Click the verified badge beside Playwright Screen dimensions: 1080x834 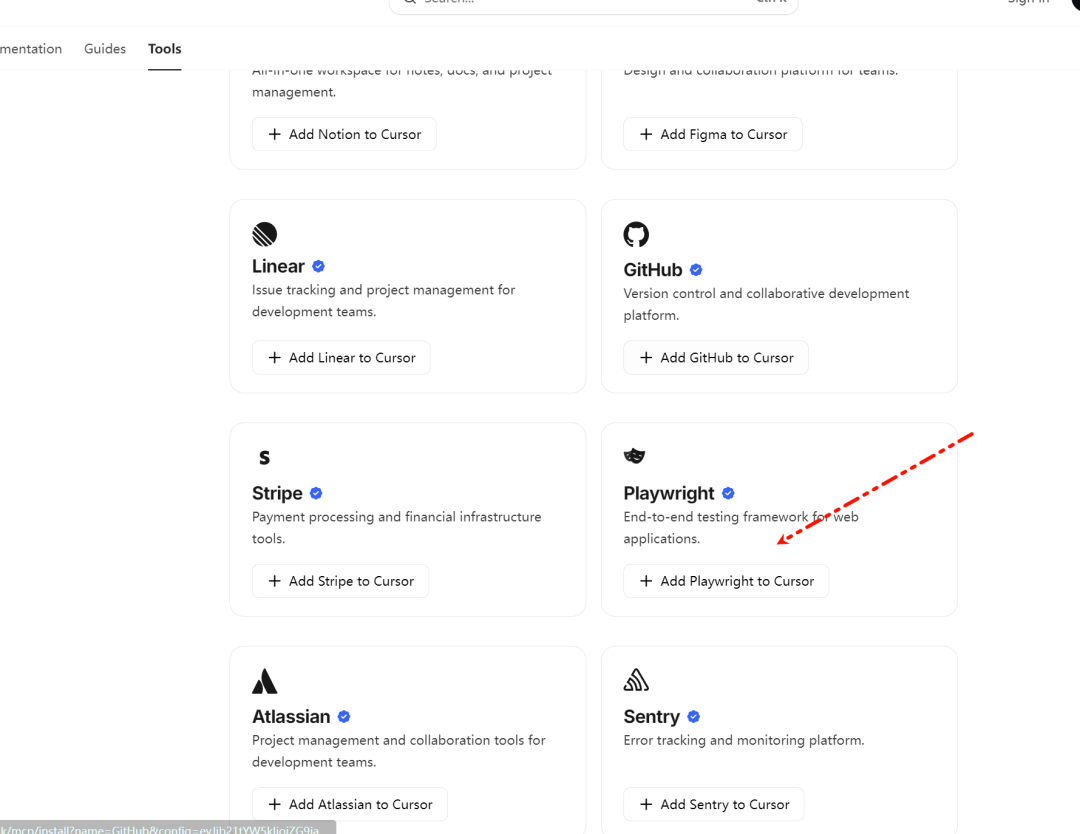(728, 493)
